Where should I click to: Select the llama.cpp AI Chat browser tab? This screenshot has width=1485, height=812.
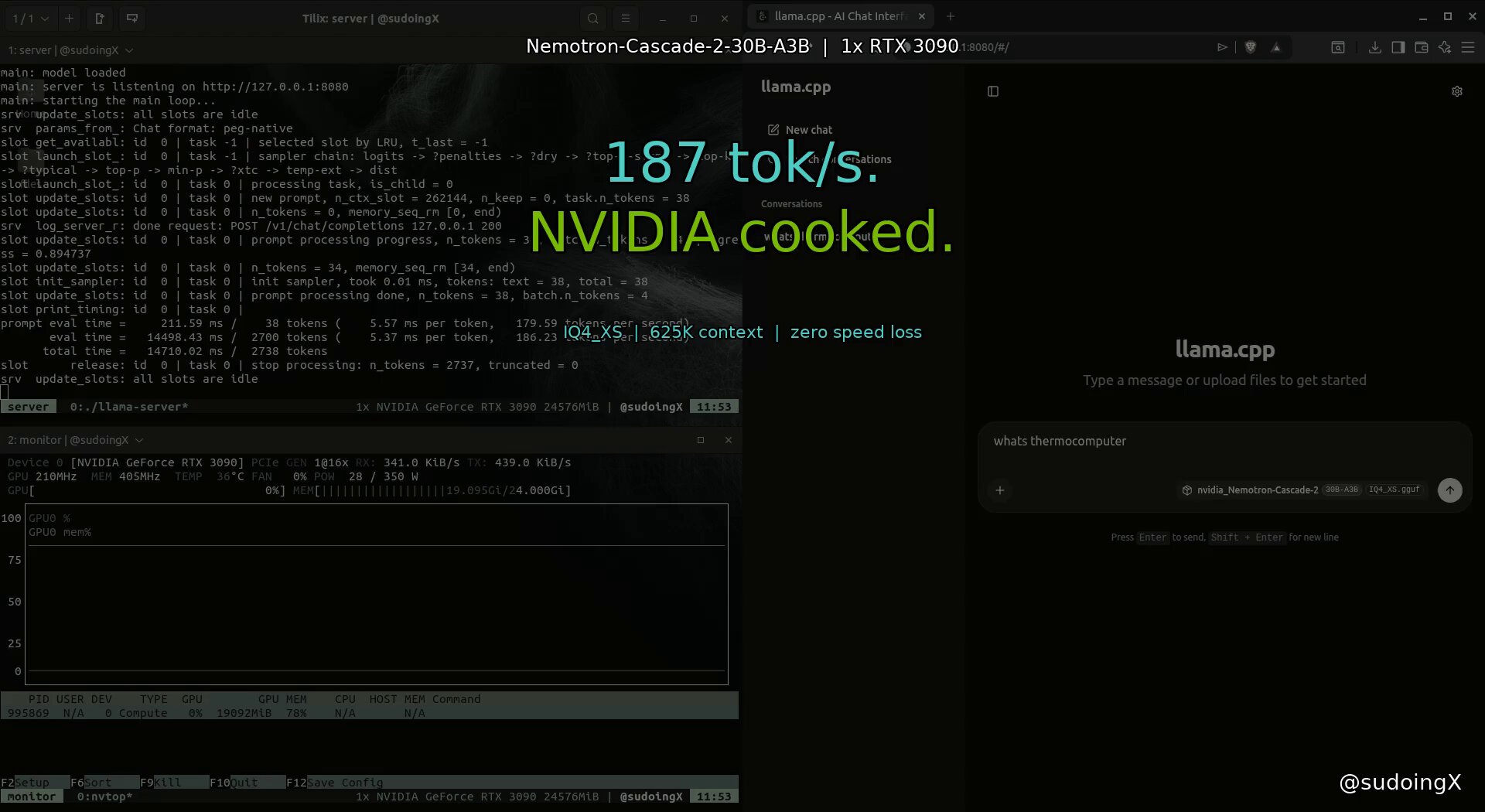[839, 16]
